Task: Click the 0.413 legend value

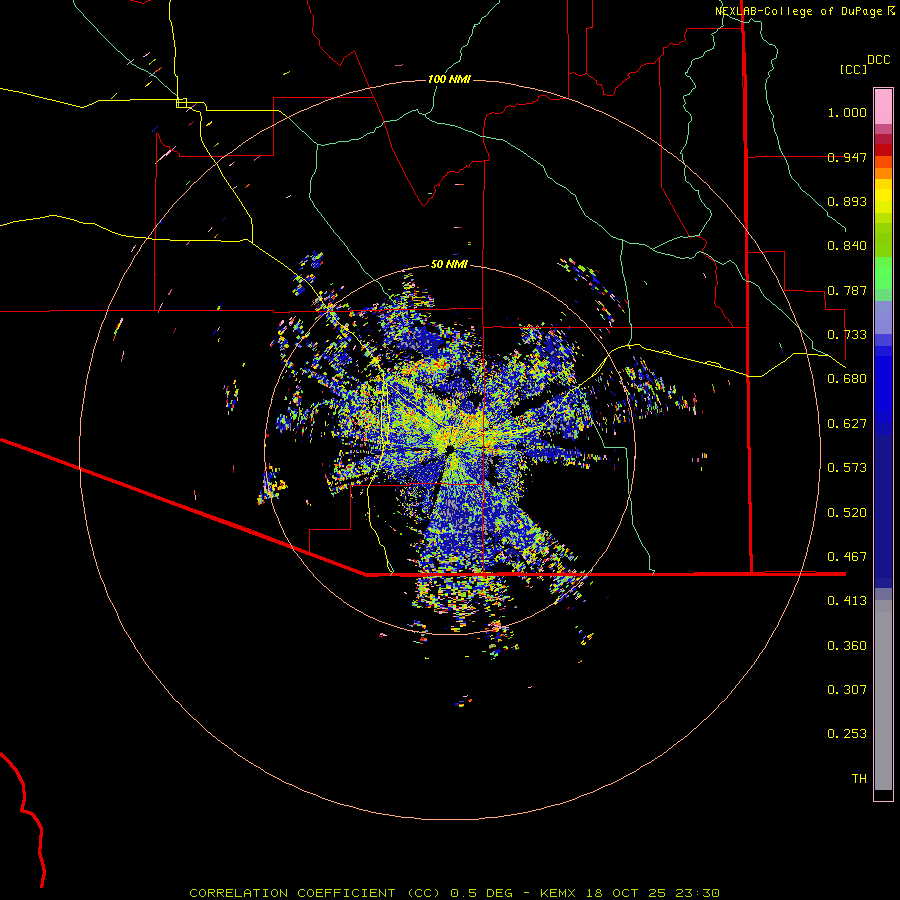Action: [x=847, y=601]
